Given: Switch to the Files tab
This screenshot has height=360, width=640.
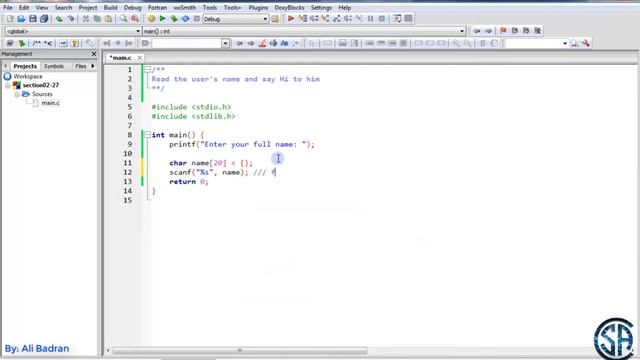Looking at the screenshot, I should click(81, 66).
